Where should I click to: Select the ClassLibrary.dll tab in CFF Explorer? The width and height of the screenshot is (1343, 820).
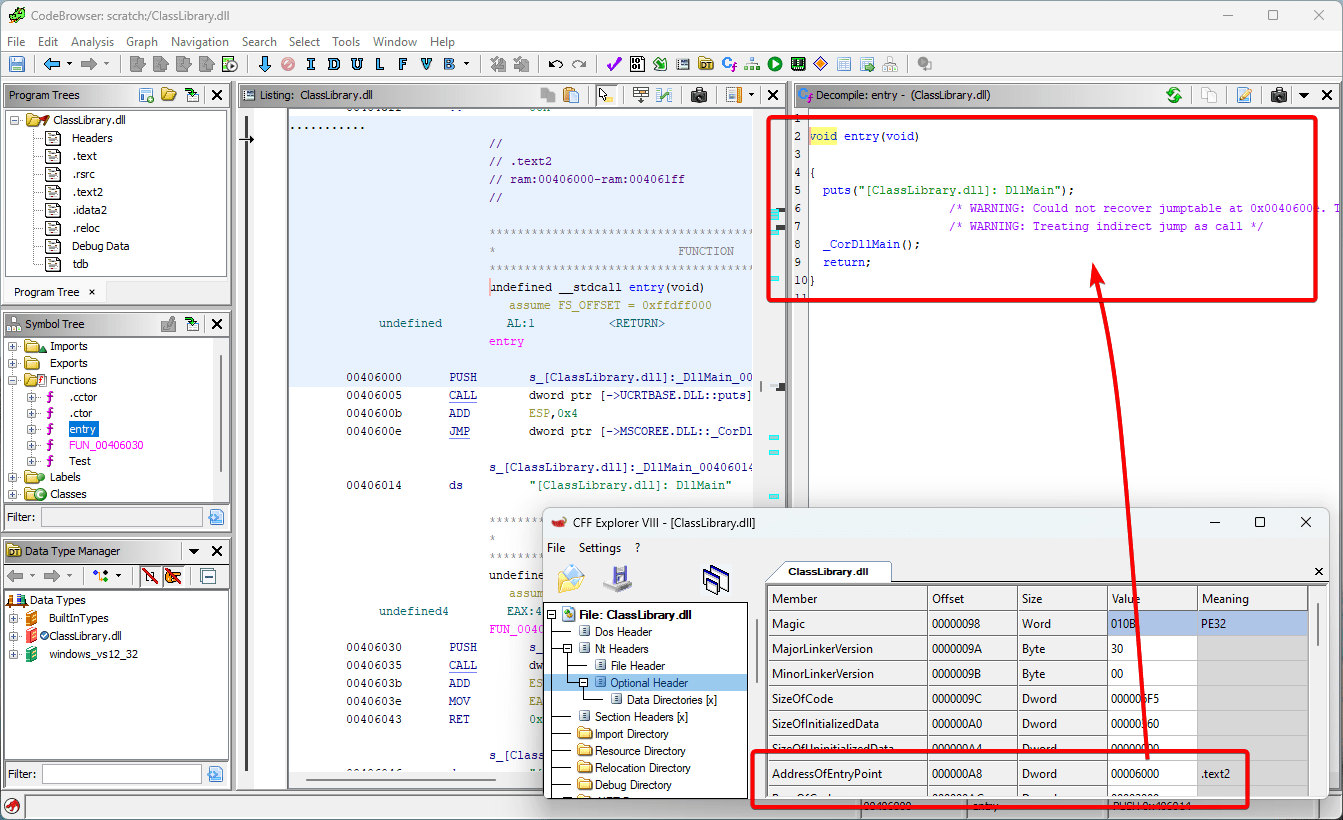[828, 572]
